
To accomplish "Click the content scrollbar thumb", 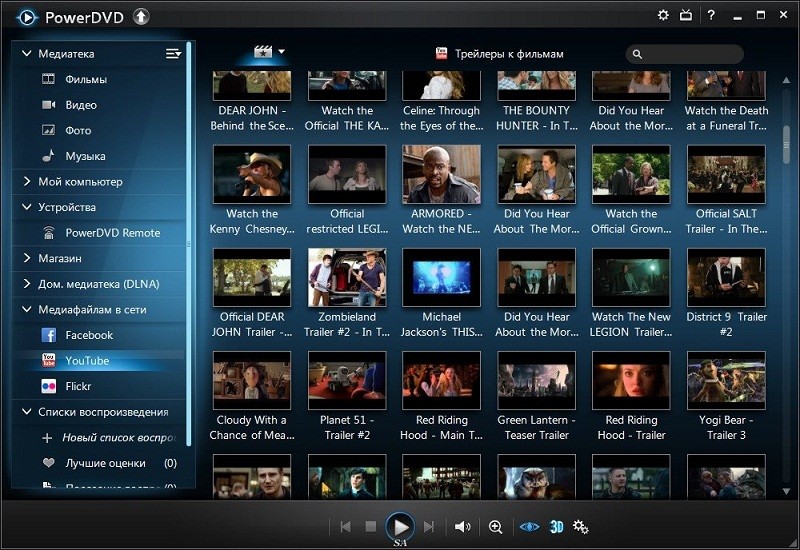I will [x=786, y=145].
